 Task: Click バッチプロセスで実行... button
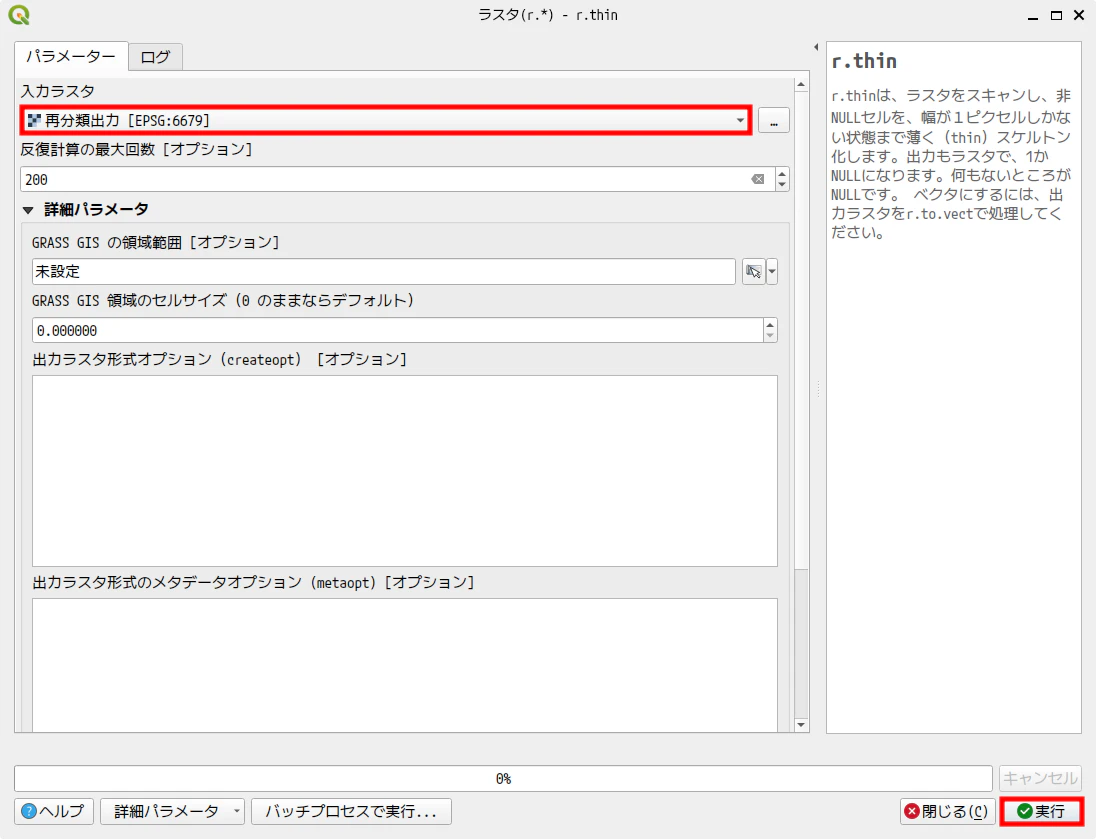click(x=351, y=811)
